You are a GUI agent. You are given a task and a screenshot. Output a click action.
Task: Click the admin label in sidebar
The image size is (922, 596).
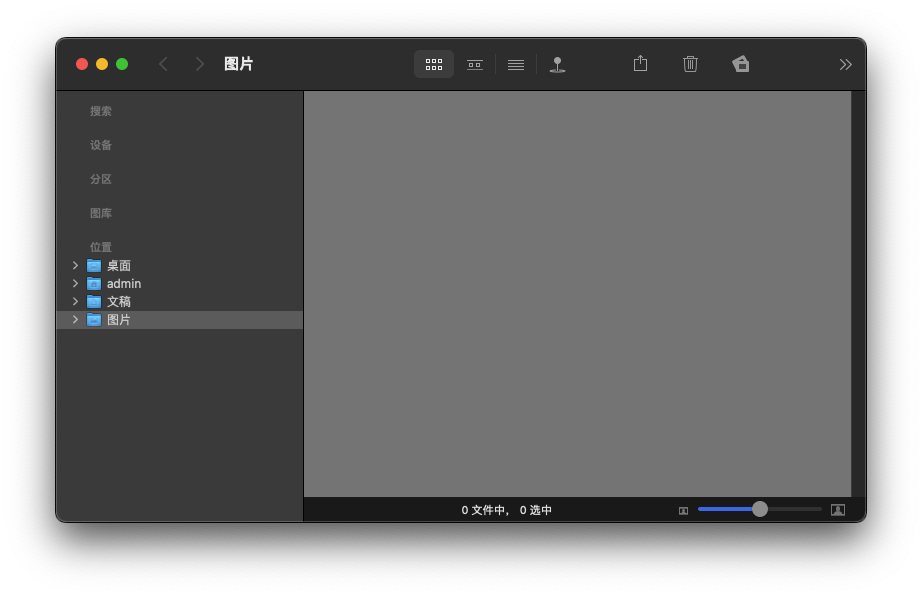tap(124, 284)
